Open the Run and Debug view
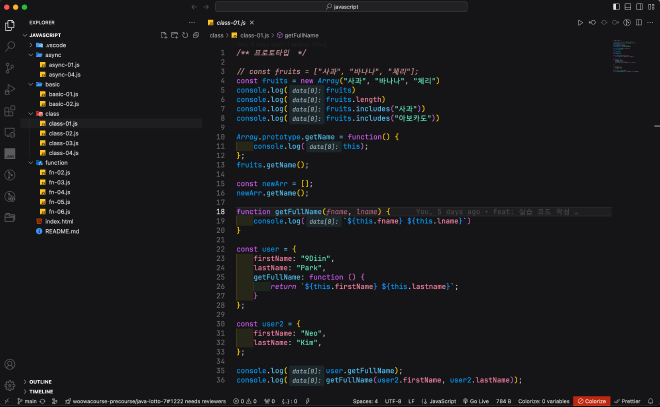Viewport: 660px width, 407px height. (9, 90)
